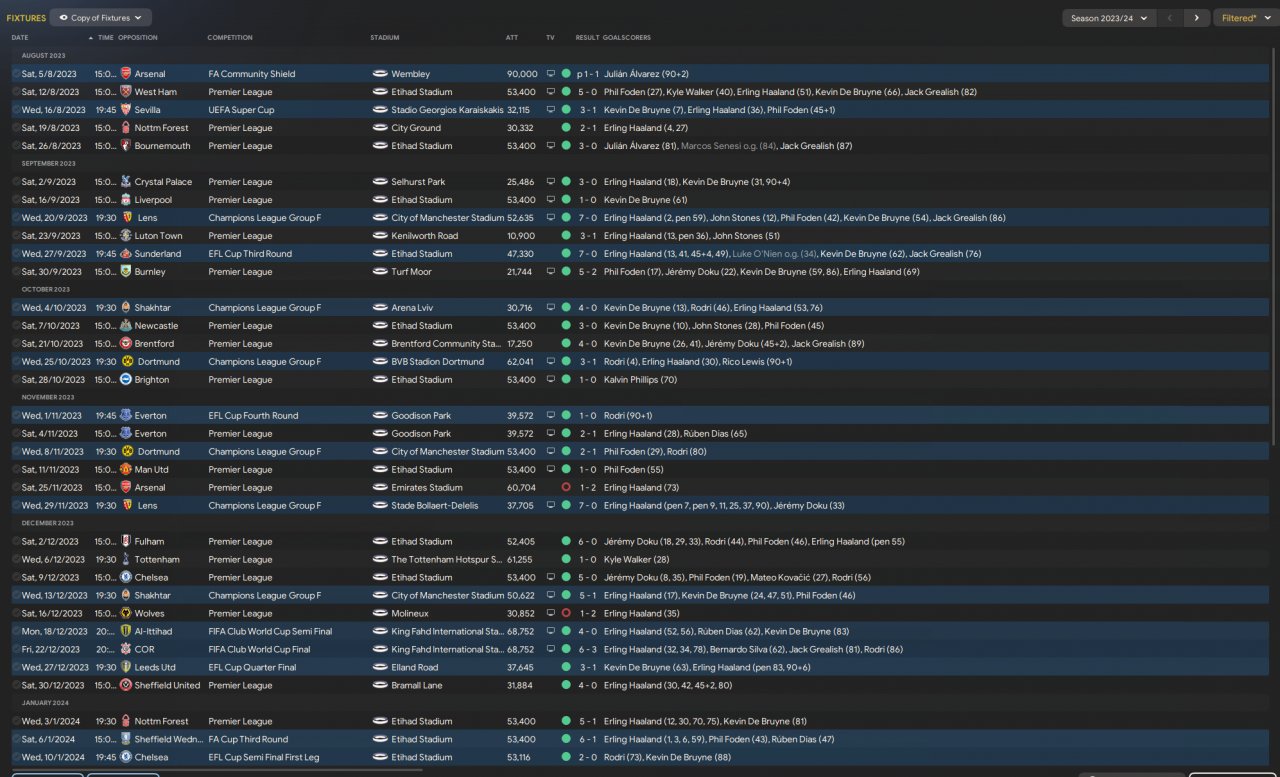The width and height of the screenshot is (1280, 777).
Task: Click the Wolves club badge
Action: tap(125, 614)
